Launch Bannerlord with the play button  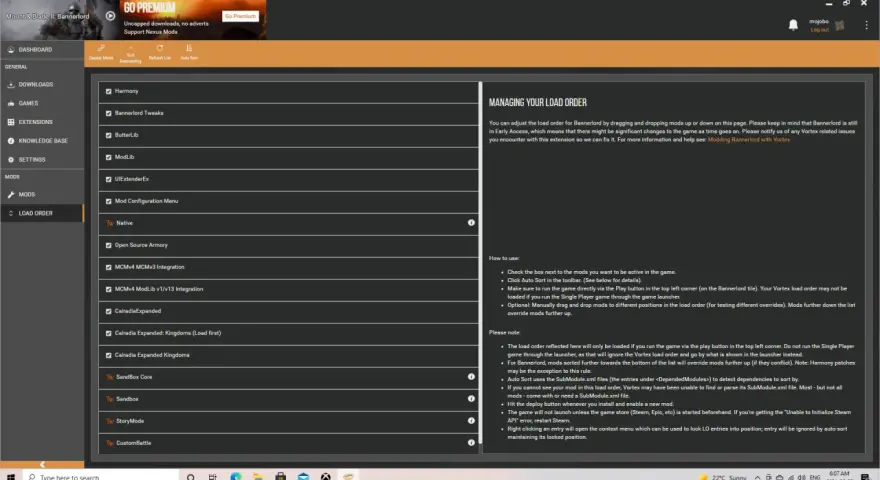pyautogui.click(x=111, y=16)
